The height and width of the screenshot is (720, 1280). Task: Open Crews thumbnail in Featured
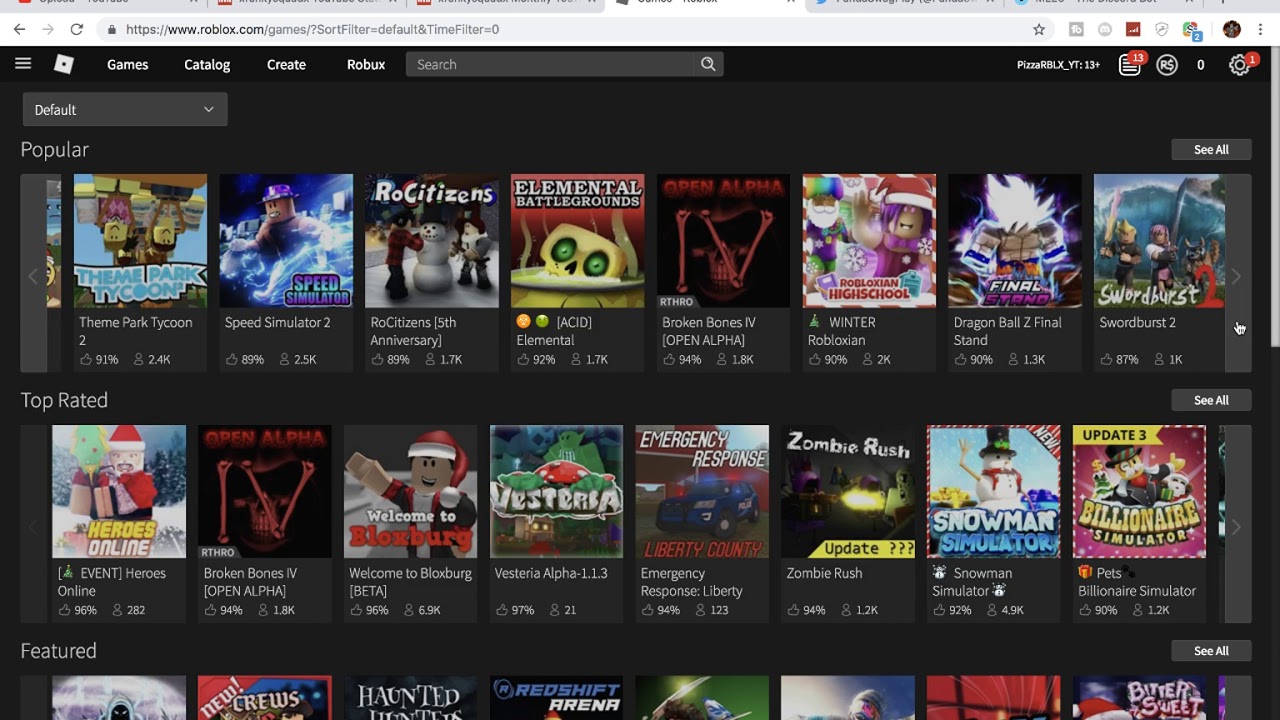tap(265, 698)
